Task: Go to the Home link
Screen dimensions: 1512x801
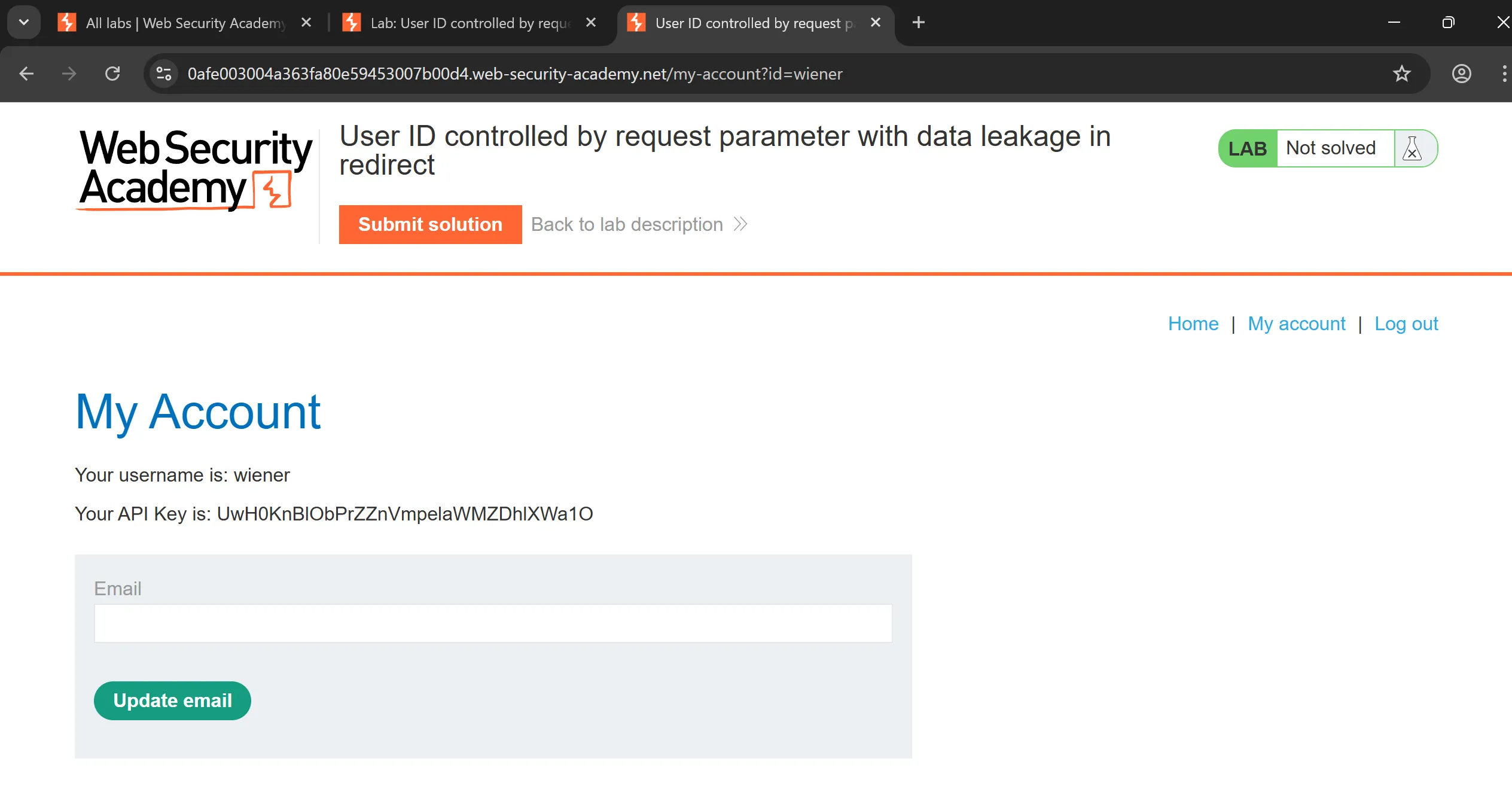Action: [1193, 324]
